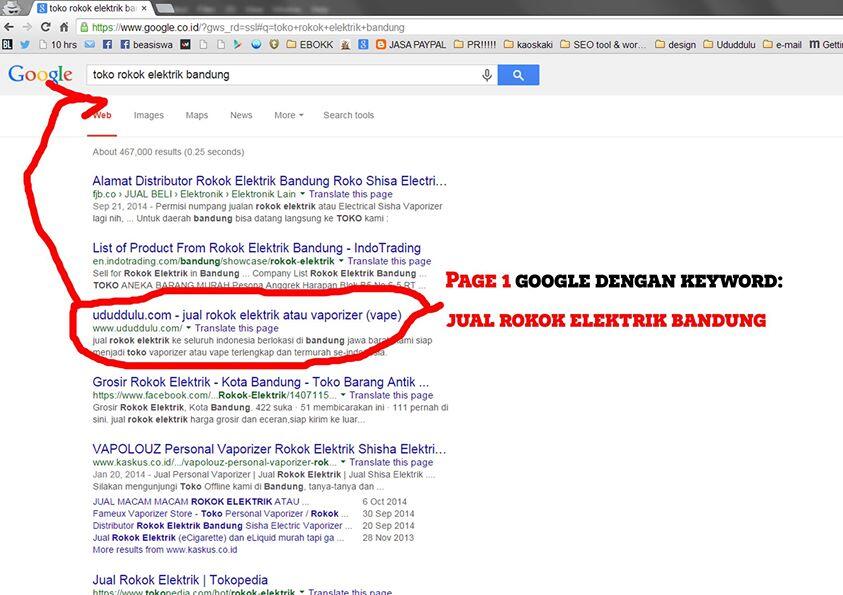
Task: Click the browser address bar URL
Action: tap(248, 27)
